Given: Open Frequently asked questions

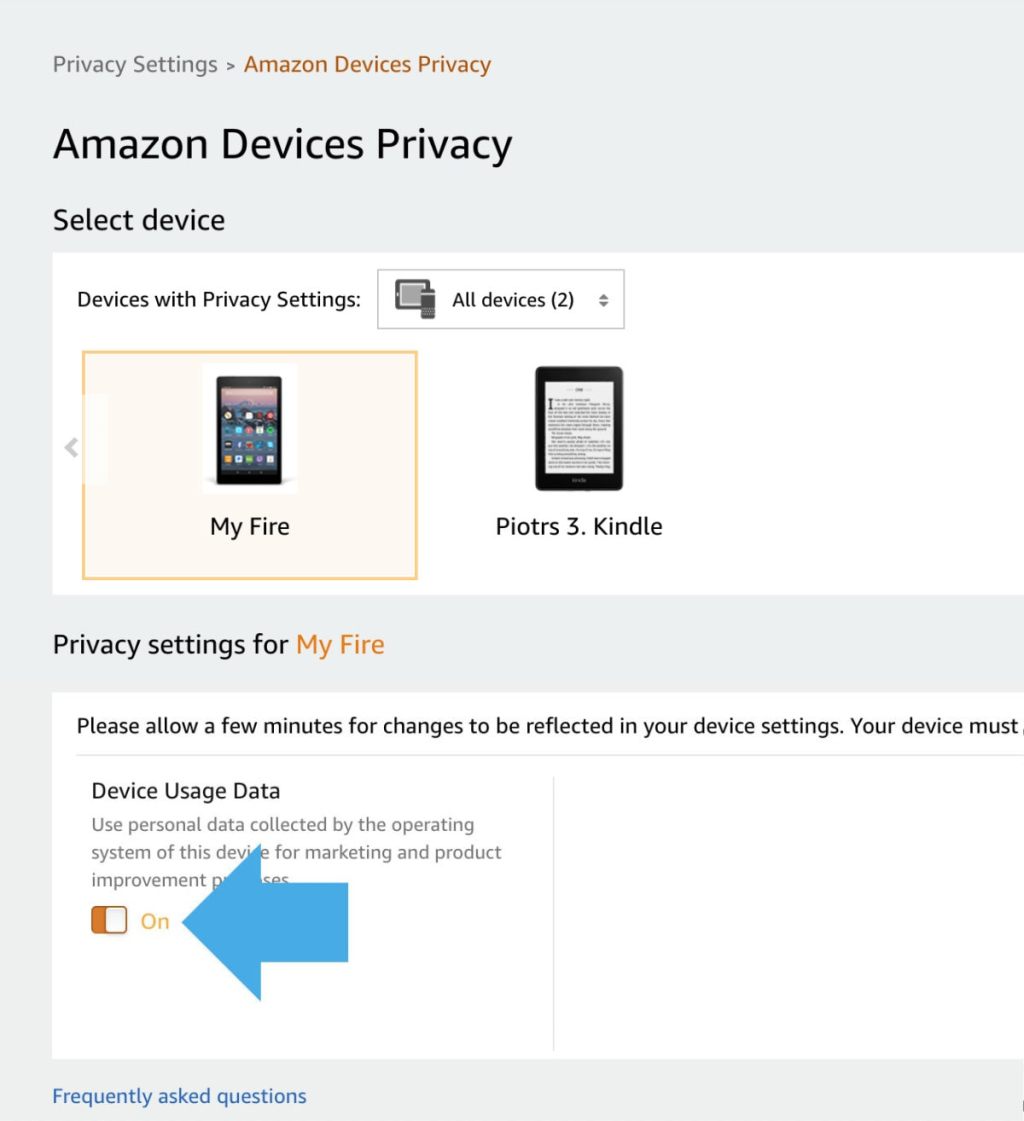Looking at the screenshot, I should pyautogui.click(x=178, y=1095).
